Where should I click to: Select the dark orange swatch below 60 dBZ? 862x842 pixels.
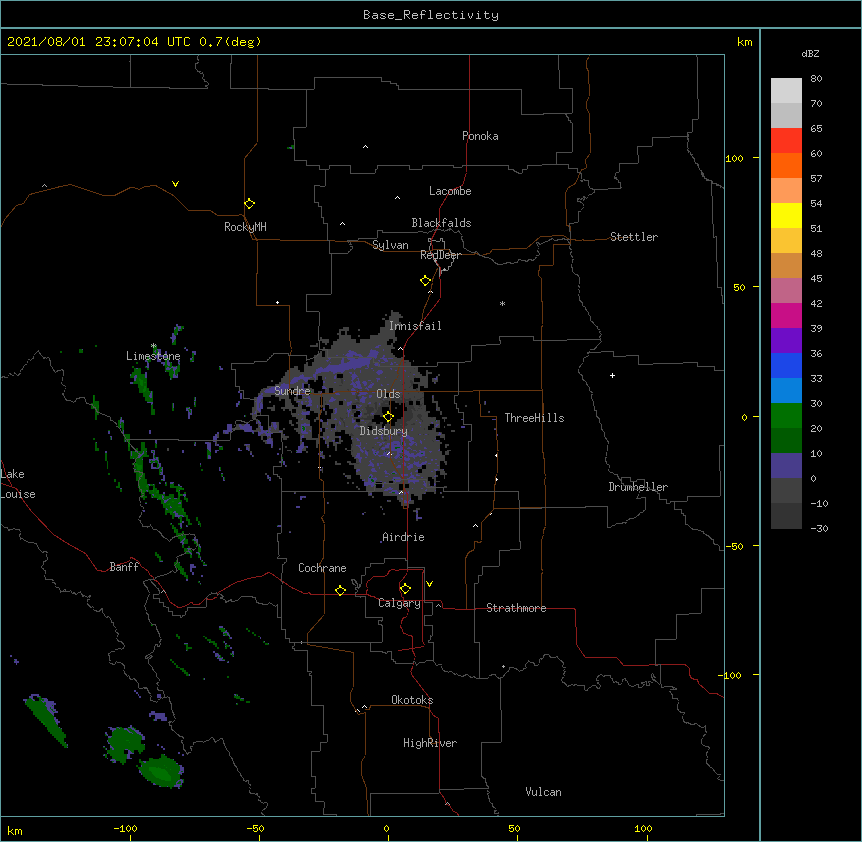point(786,165)
